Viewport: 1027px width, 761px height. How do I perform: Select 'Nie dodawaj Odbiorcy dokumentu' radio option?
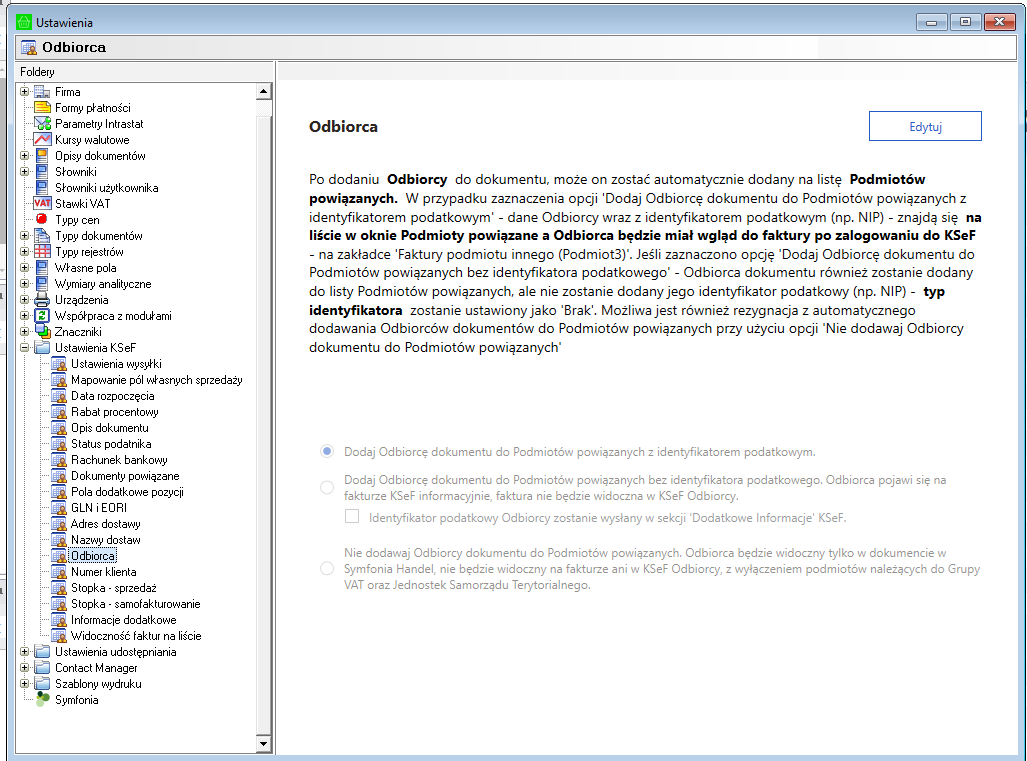pyautogui.click(x=327, y=568)
